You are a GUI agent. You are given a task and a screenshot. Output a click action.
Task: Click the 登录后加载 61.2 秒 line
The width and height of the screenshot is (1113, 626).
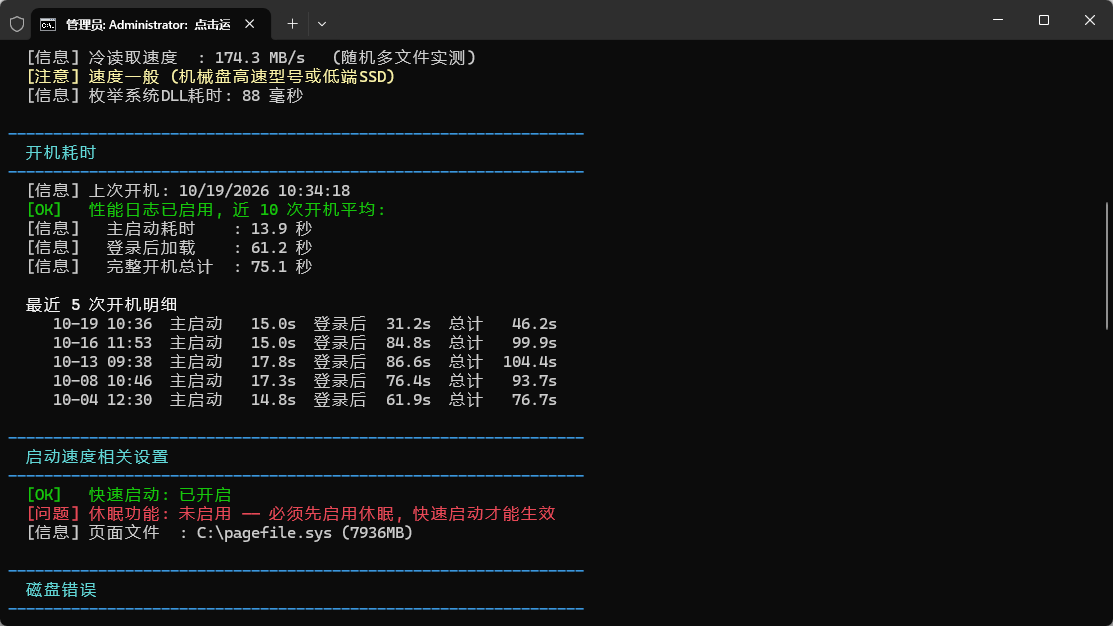pos(169,248)
